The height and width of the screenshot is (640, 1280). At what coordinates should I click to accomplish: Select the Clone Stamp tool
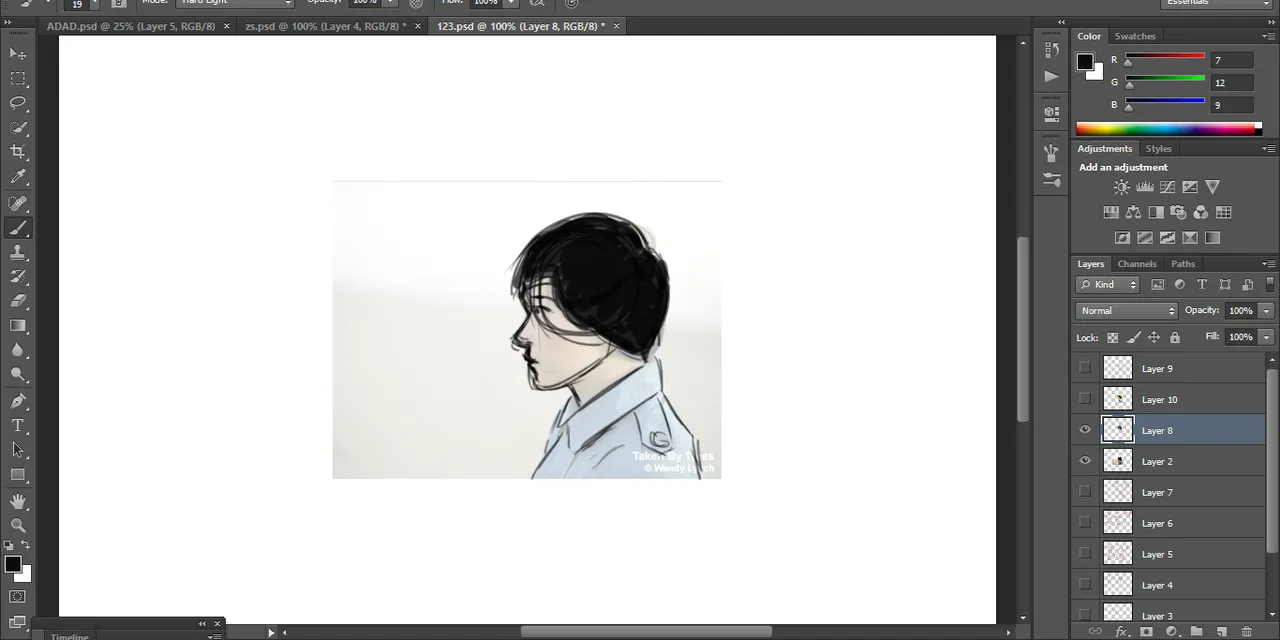(18, 252)
